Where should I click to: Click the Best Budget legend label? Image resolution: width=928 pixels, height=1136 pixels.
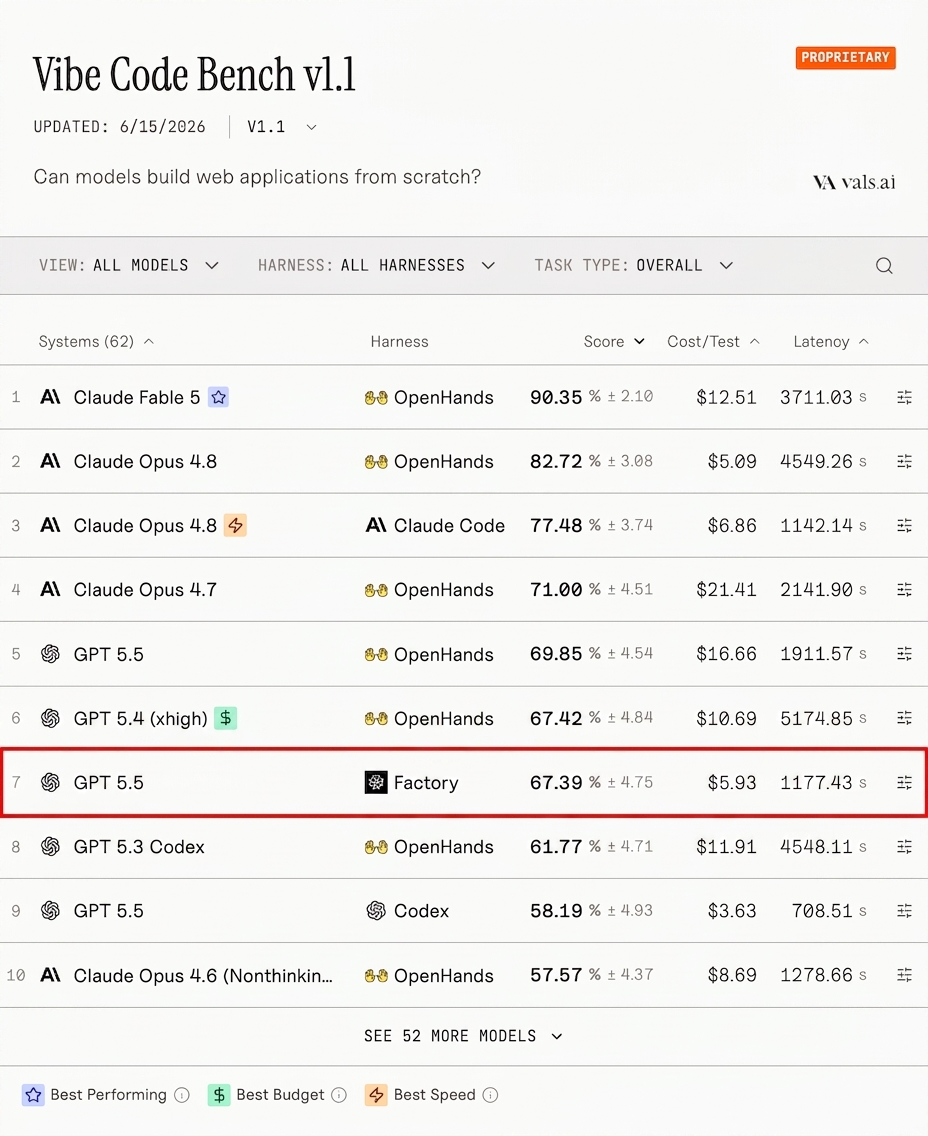pyautogui.click(x=280, y=1095)
